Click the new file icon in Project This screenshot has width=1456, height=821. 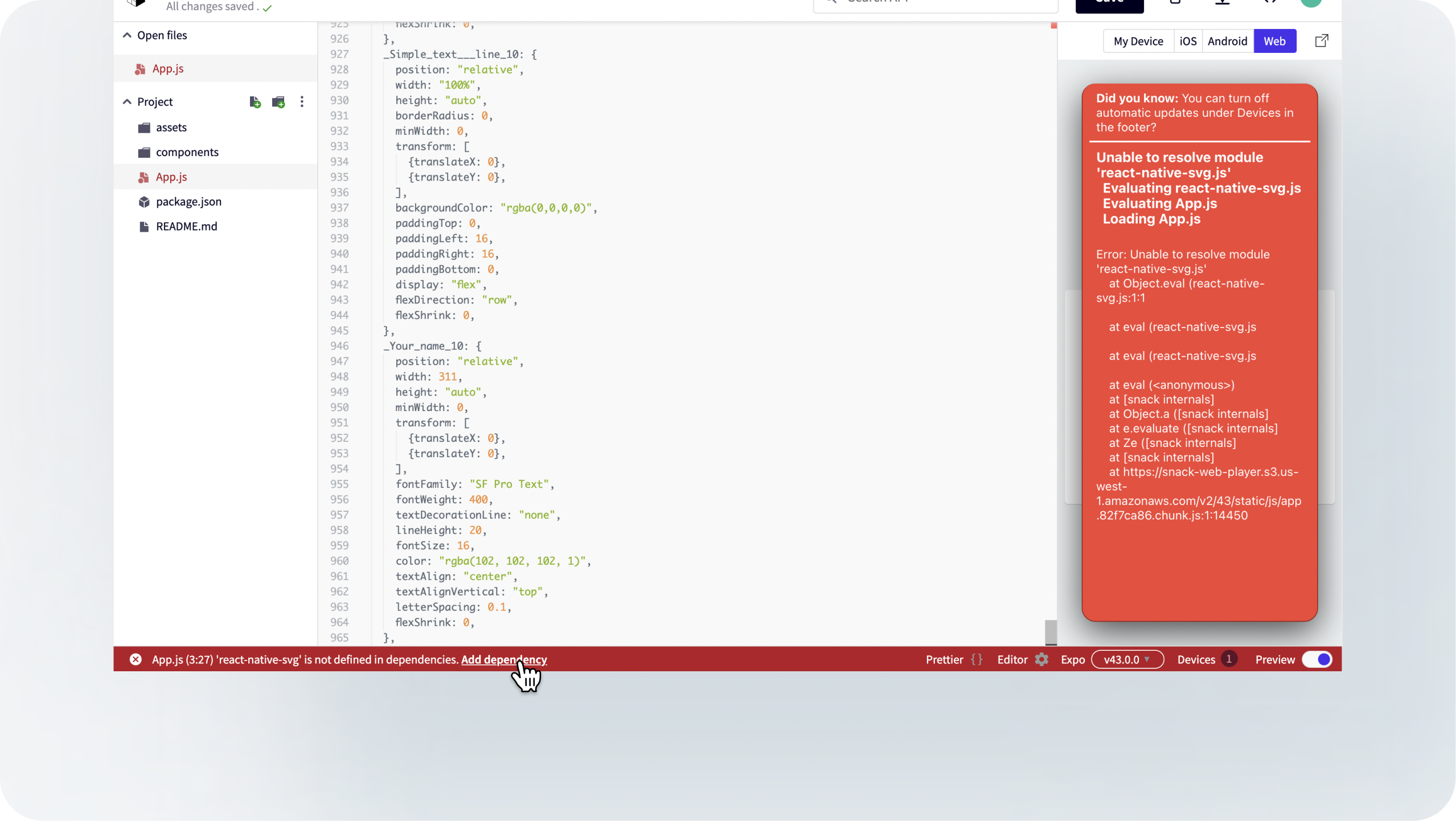coord(255,102)
